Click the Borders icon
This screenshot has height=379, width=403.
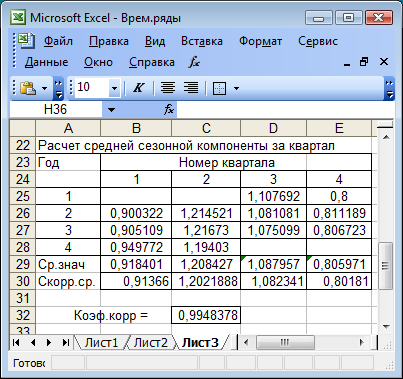click(219, 88)
